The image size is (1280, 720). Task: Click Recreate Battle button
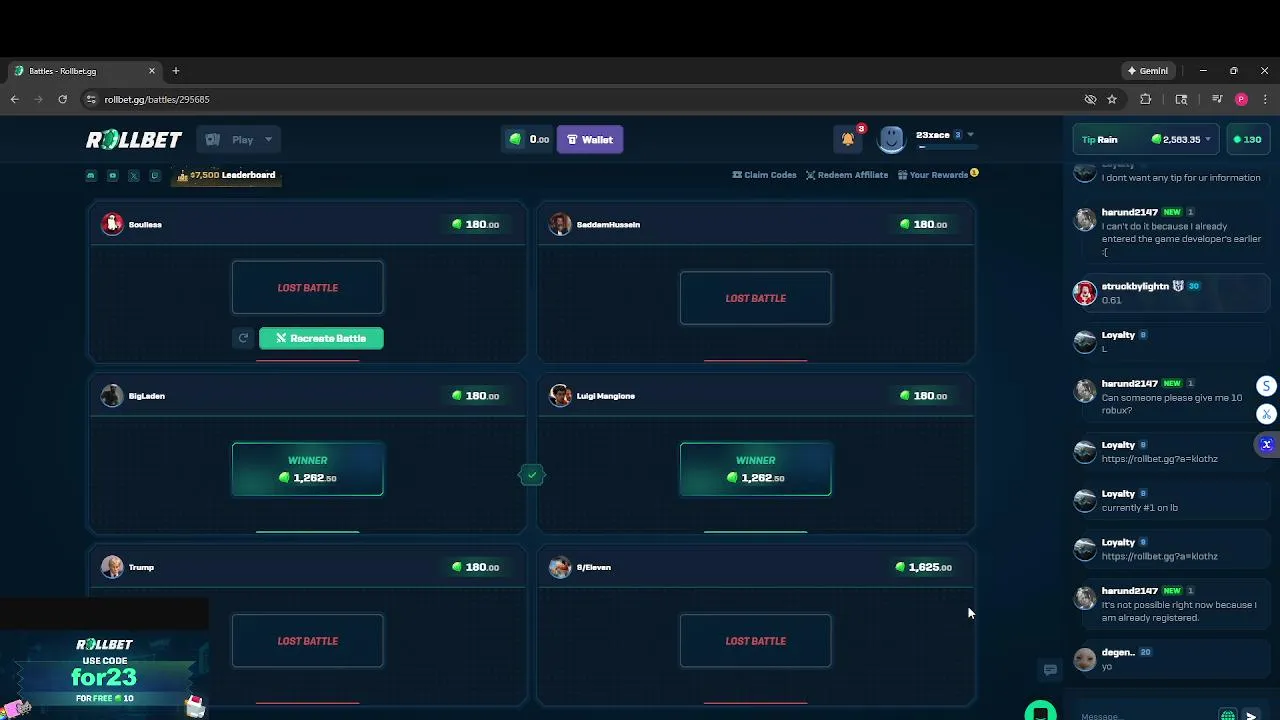pos(321,338)
